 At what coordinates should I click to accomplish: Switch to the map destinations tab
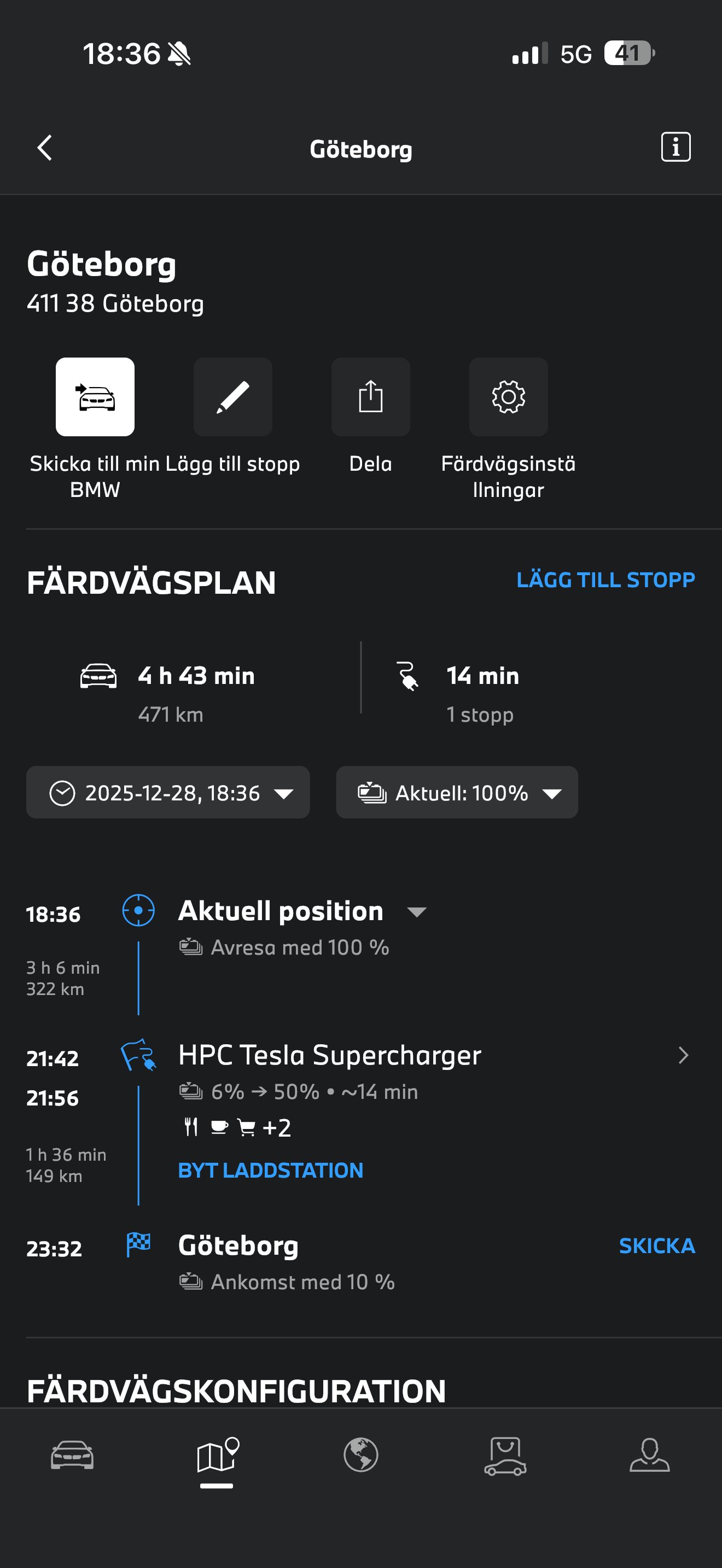(x=217, y=1456)
